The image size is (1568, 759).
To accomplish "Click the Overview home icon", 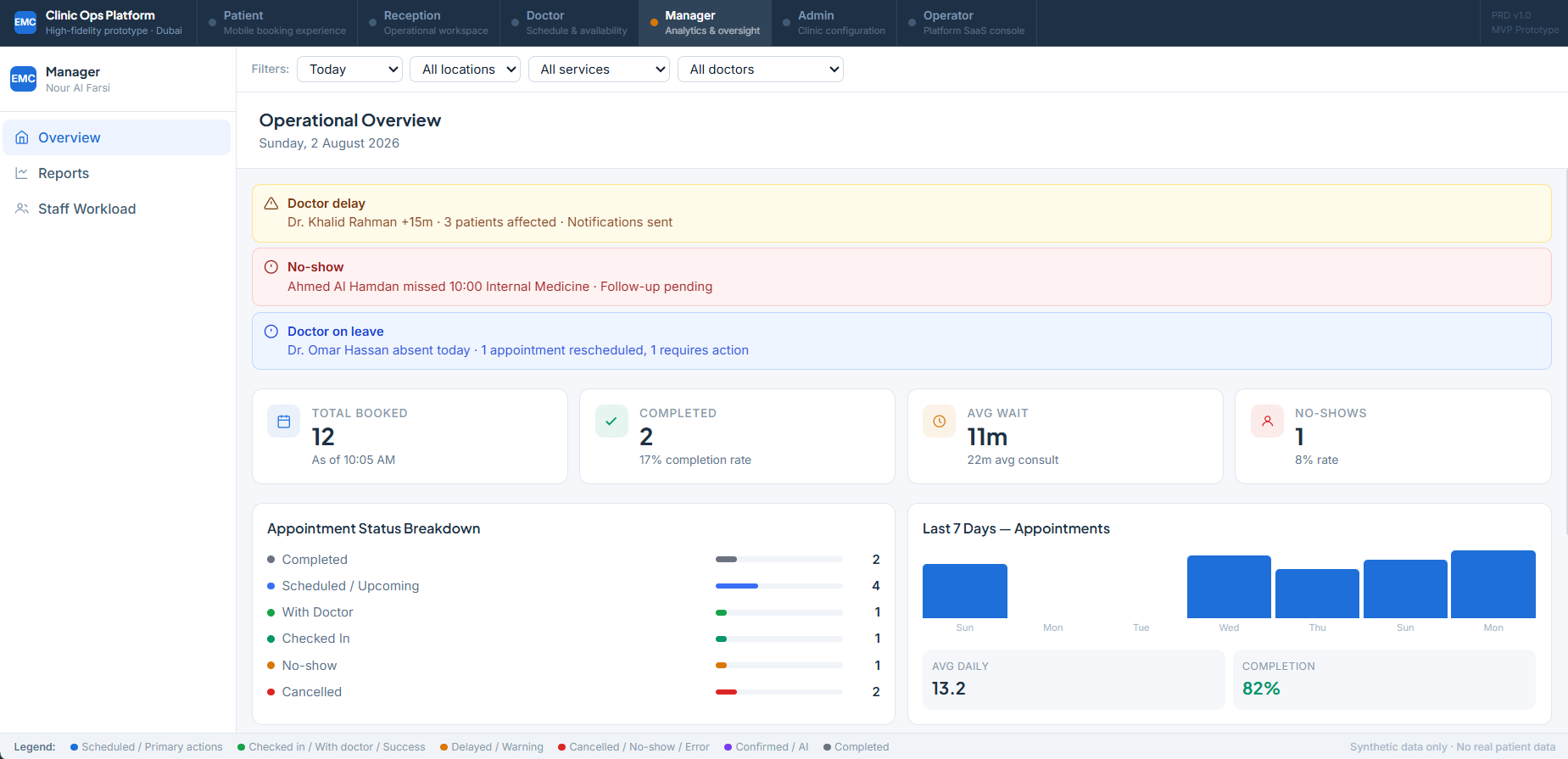I will [x=22, y=137].
